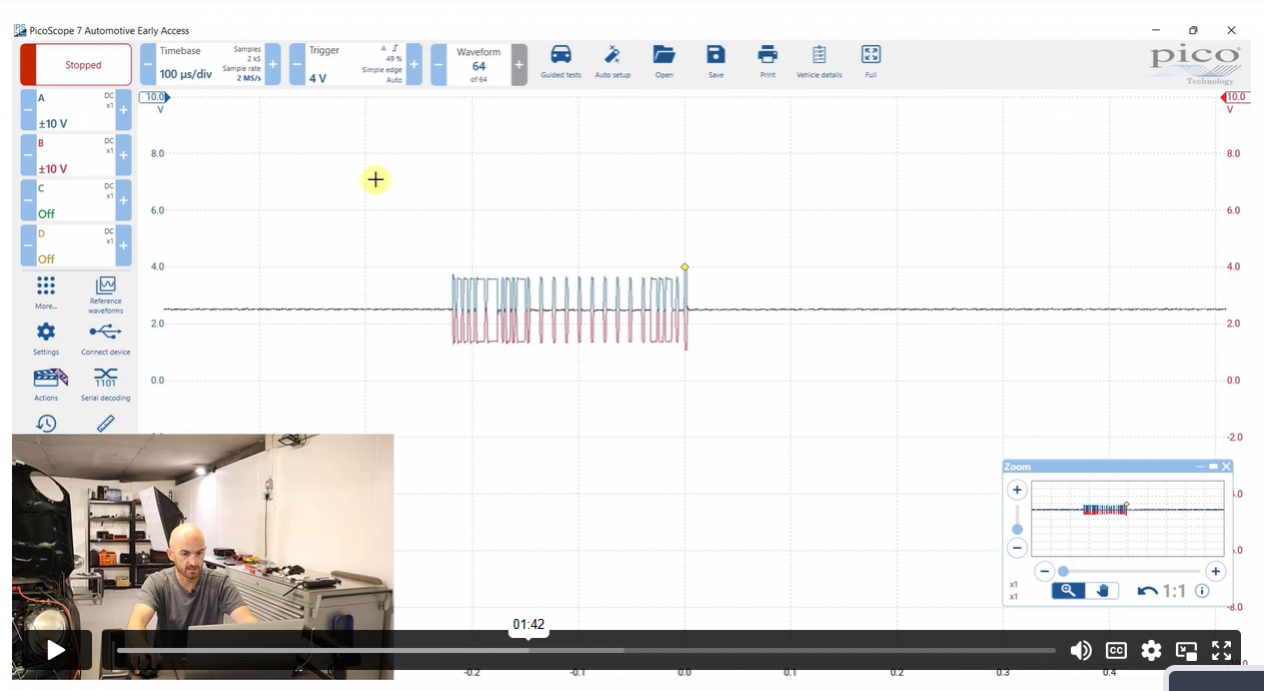
Task: Decrease the Trigger level
Action: point(297,65)
